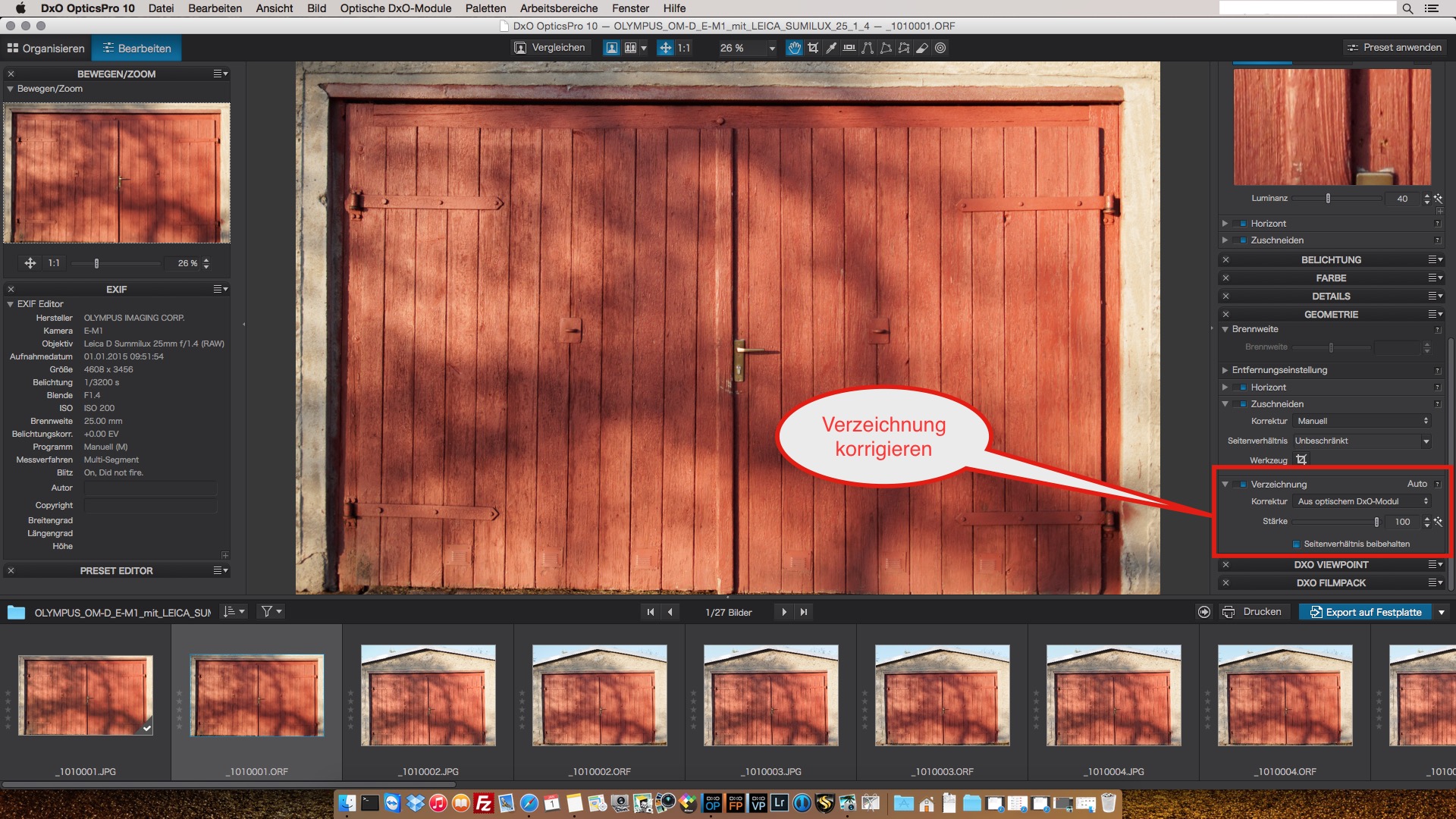The image size is (1456, 819).
Task: Open the Datei menu
Action: pos(161,8)
